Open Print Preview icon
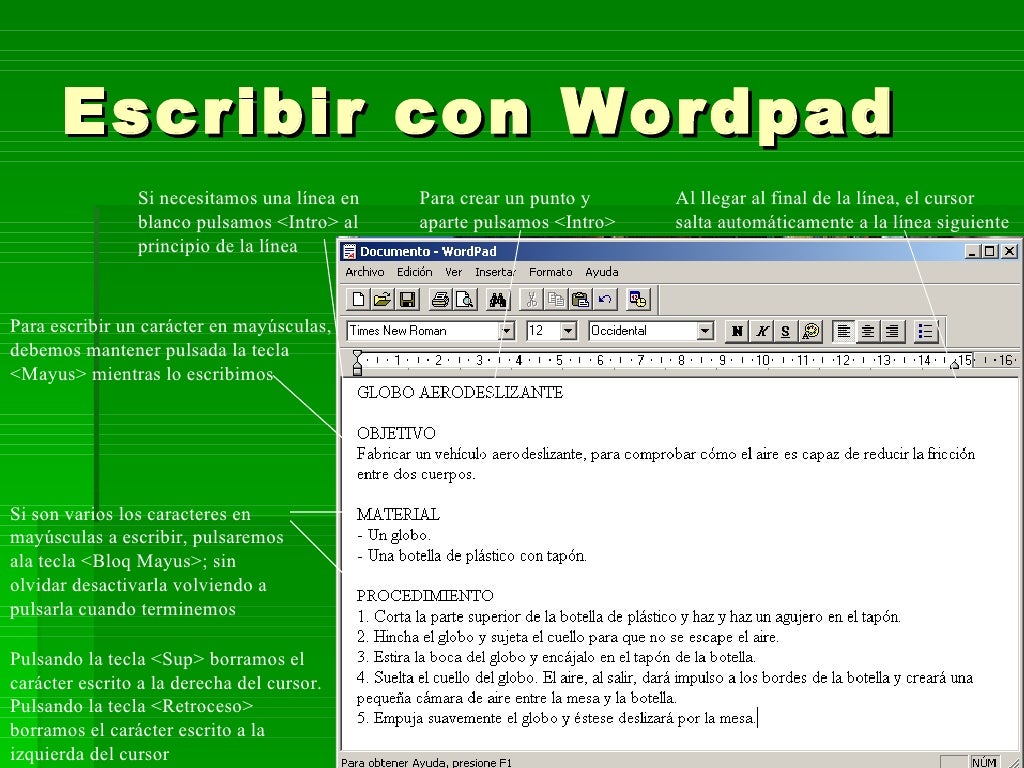The width and height of the screenshot is (1024, 768). [464, 300]
